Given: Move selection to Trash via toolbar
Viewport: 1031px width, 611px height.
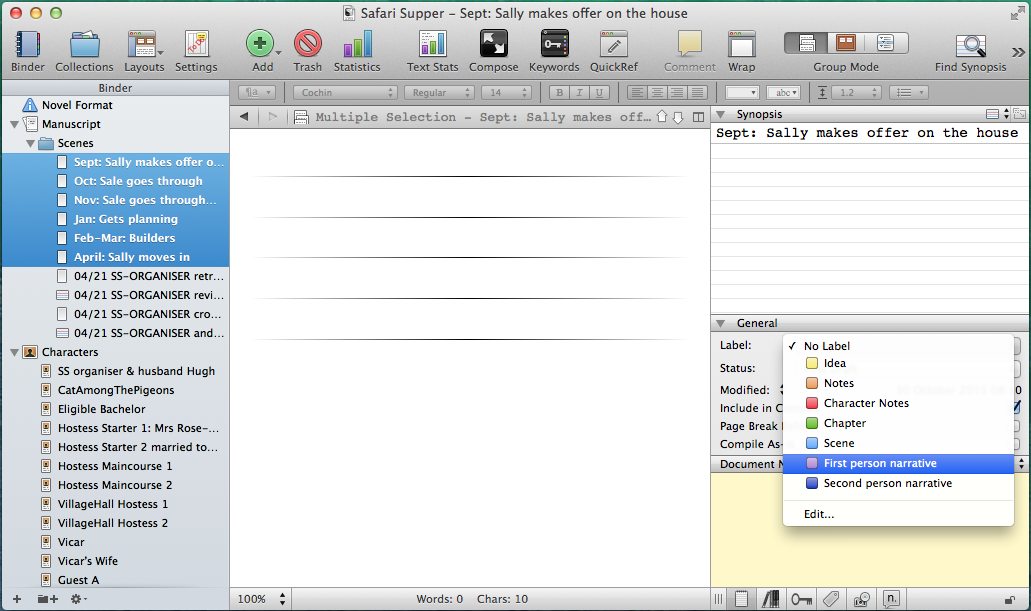Looking at the screenshot, I should coord(308,51).
